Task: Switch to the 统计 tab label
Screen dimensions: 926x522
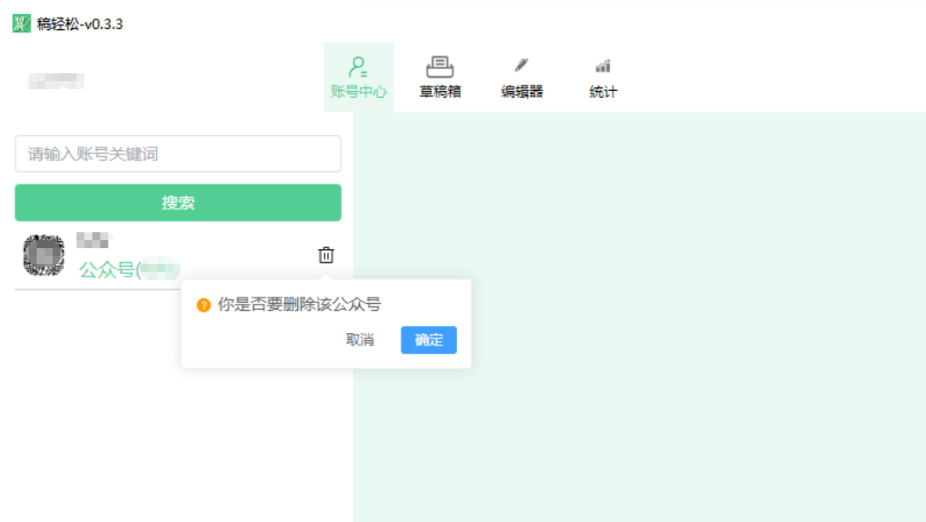Action: click(603, 92)
